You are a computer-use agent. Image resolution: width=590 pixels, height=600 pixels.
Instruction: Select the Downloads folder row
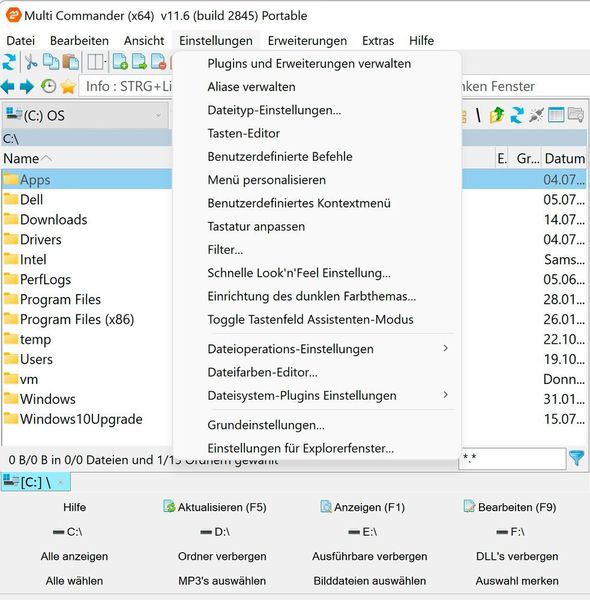click(x=86, y=220)
